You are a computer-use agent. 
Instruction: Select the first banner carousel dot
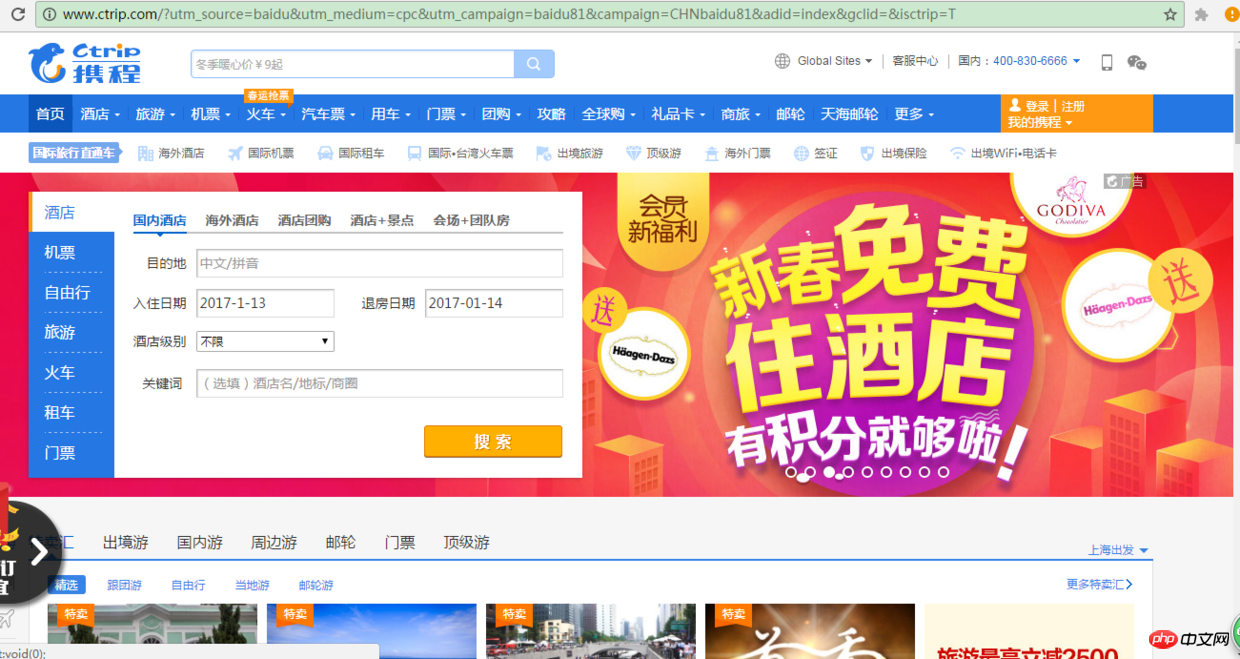(791, 472)
